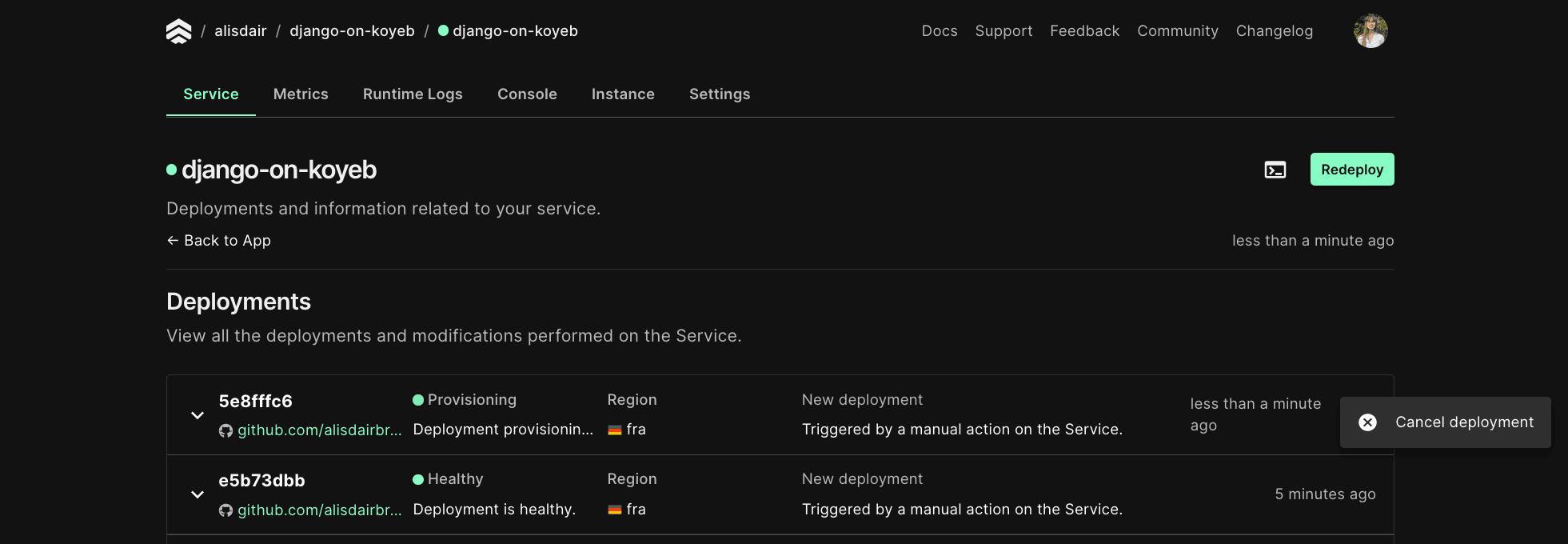Select the Instance tab
Image resolution: width=1568 pixels, height=544 pixels.
(623, 94)
